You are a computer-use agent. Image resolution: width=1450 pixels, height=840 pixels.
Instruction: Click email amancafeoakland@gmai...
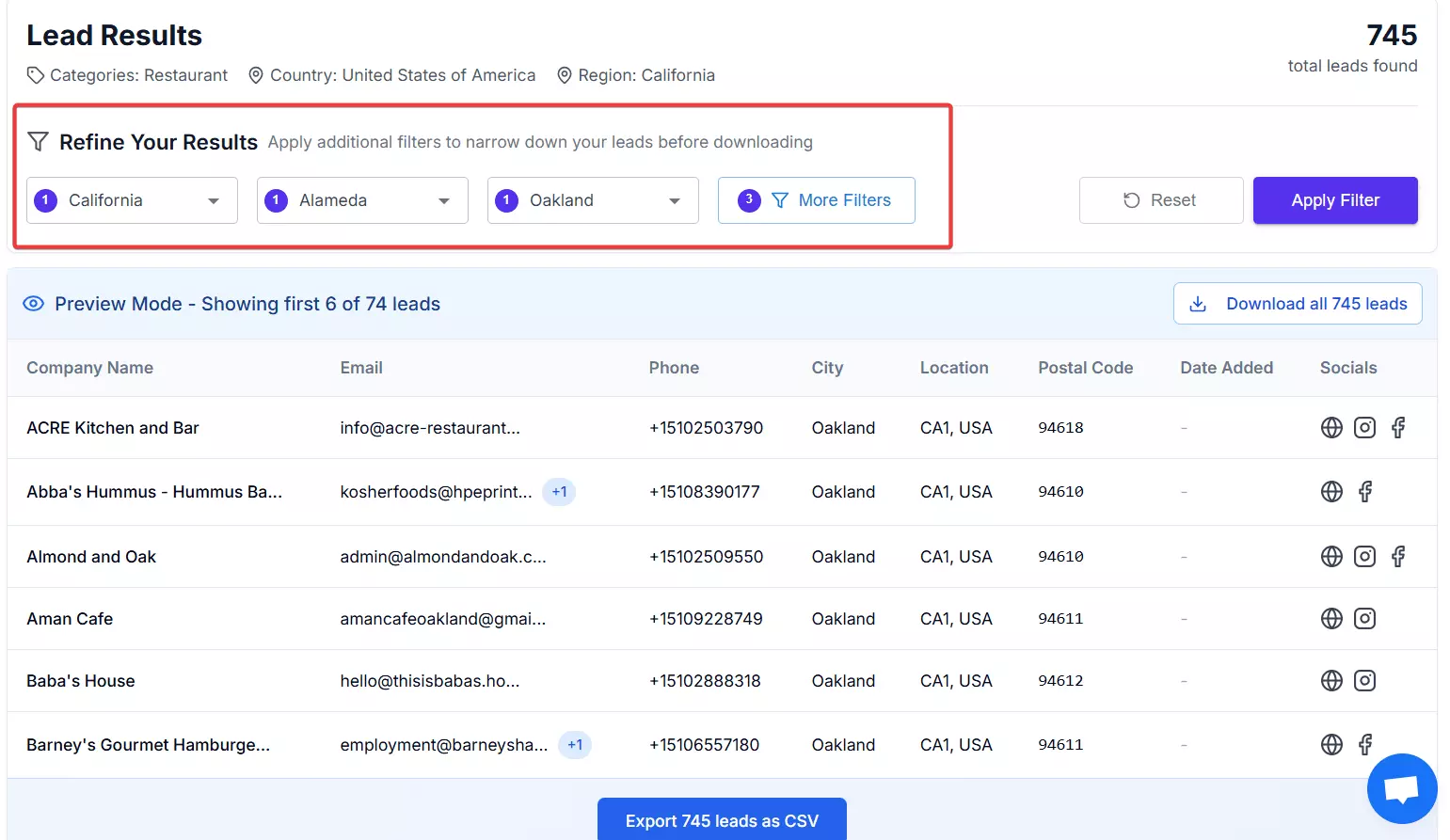tap(443, 619)
